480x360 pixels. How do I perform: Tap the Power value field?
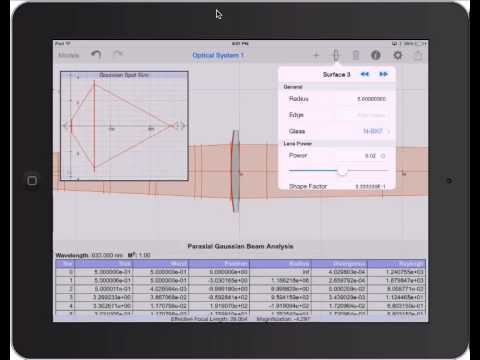370,156
